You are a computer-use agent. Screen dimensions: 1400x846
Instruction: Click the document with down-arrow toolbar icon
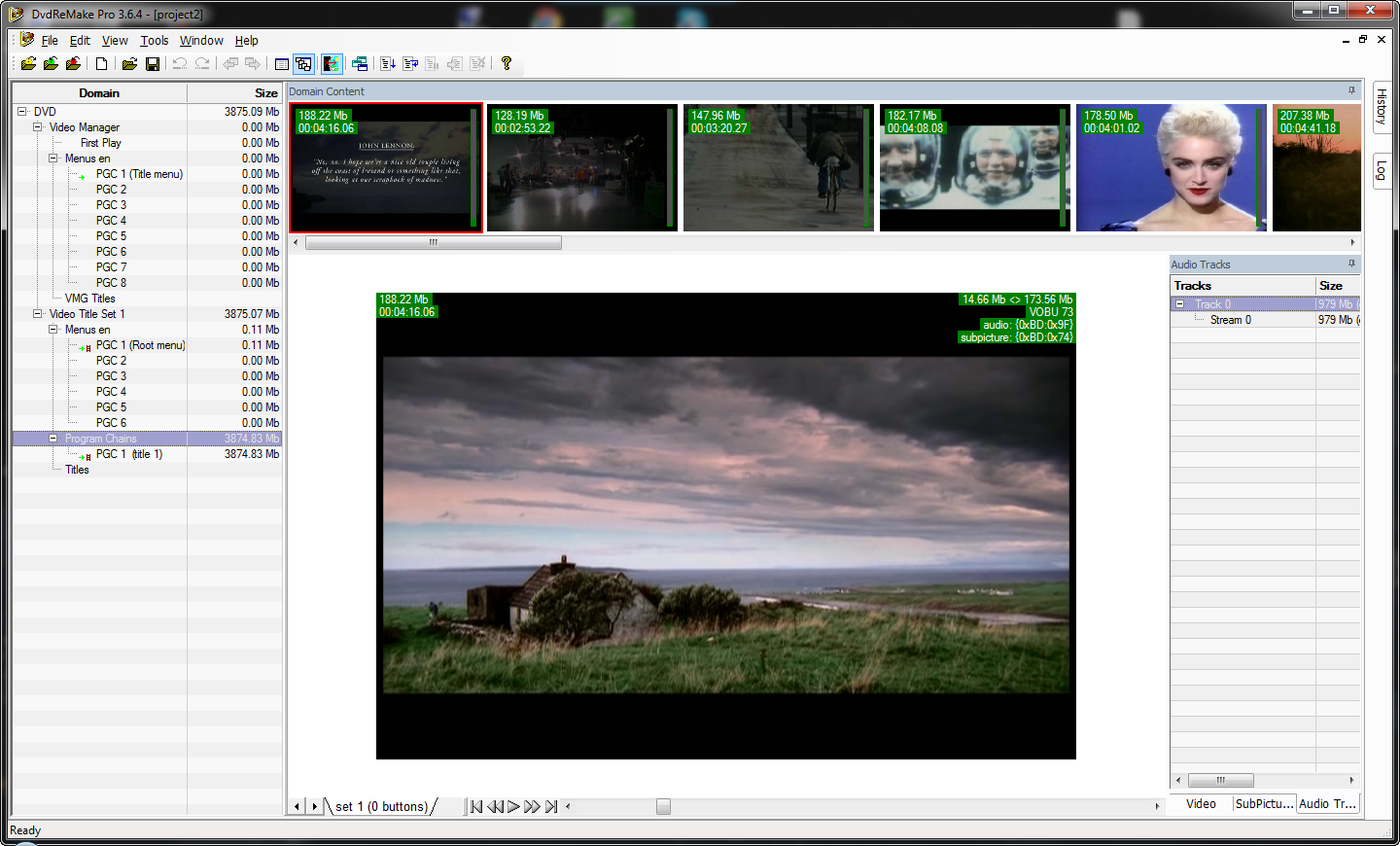(388, 64)
